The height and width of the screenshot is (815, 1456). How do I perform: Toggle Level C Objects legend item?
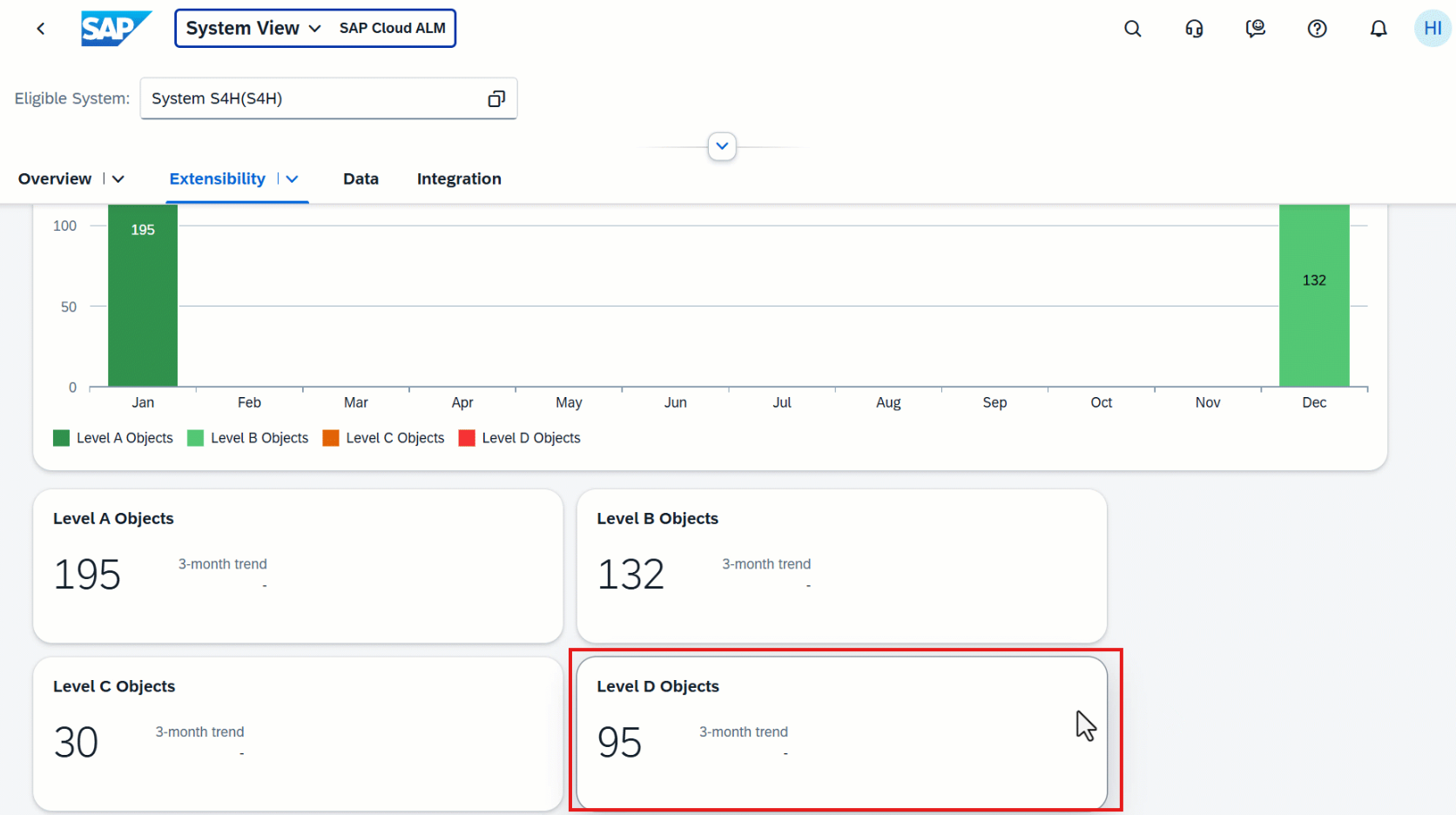383,438
